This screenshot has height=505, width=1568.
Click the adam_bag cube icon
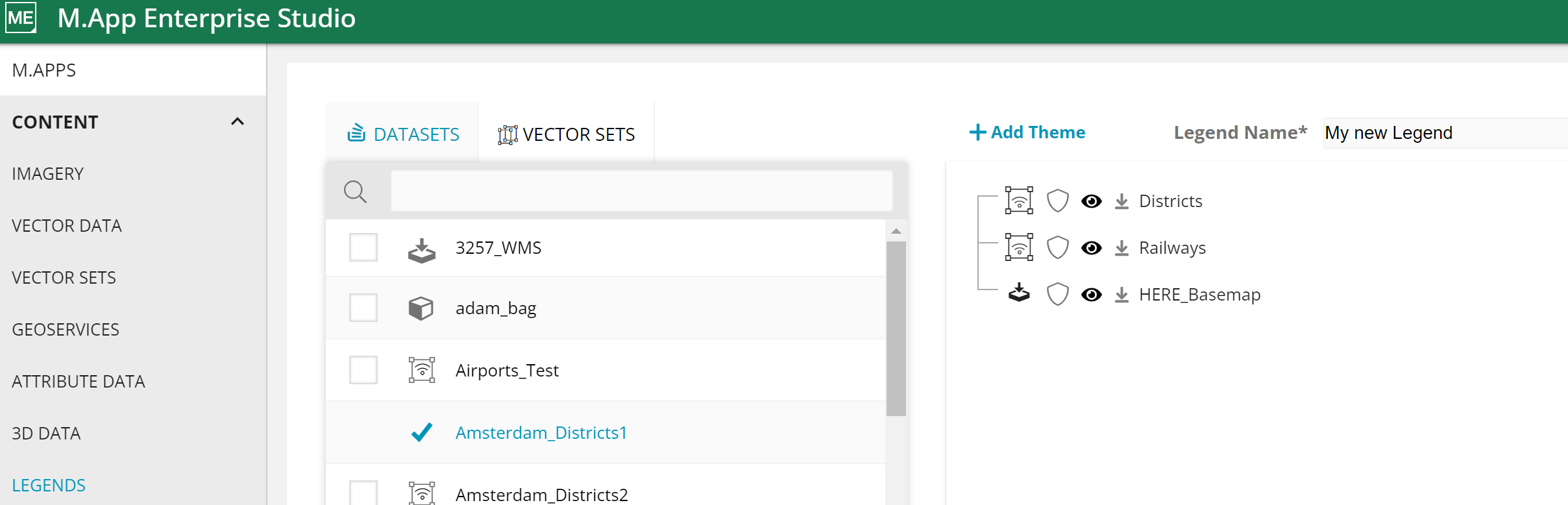coord(421,308)
